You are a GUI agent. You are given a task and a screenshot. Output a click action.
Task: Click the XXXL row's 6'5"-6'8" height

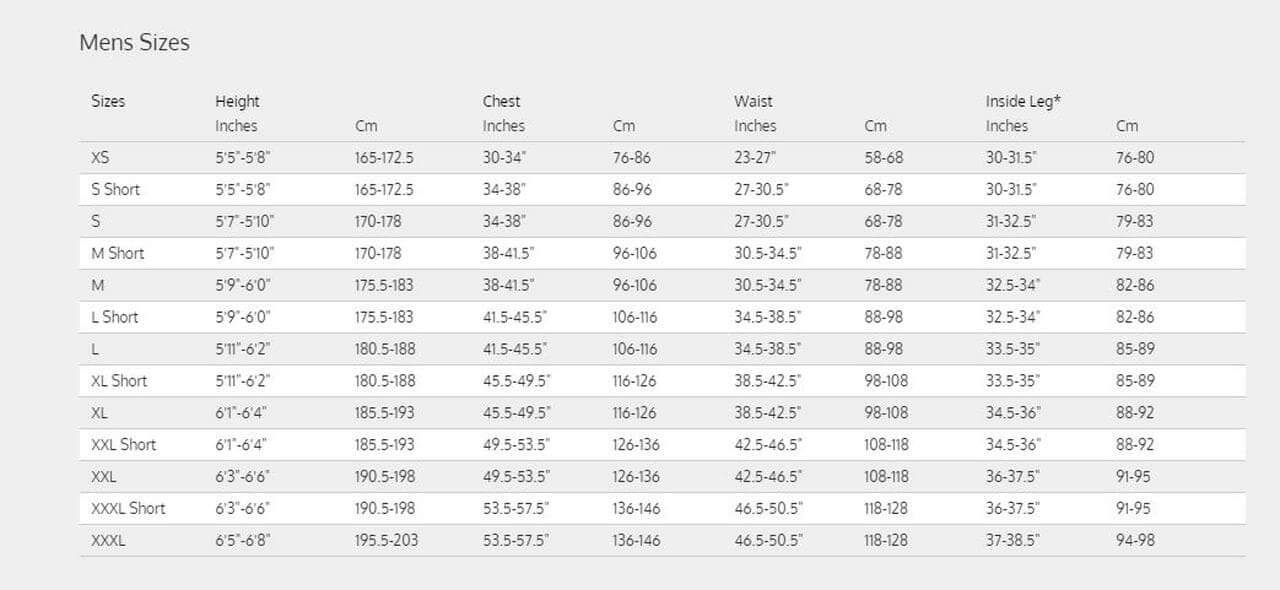[x=243, y=540]
